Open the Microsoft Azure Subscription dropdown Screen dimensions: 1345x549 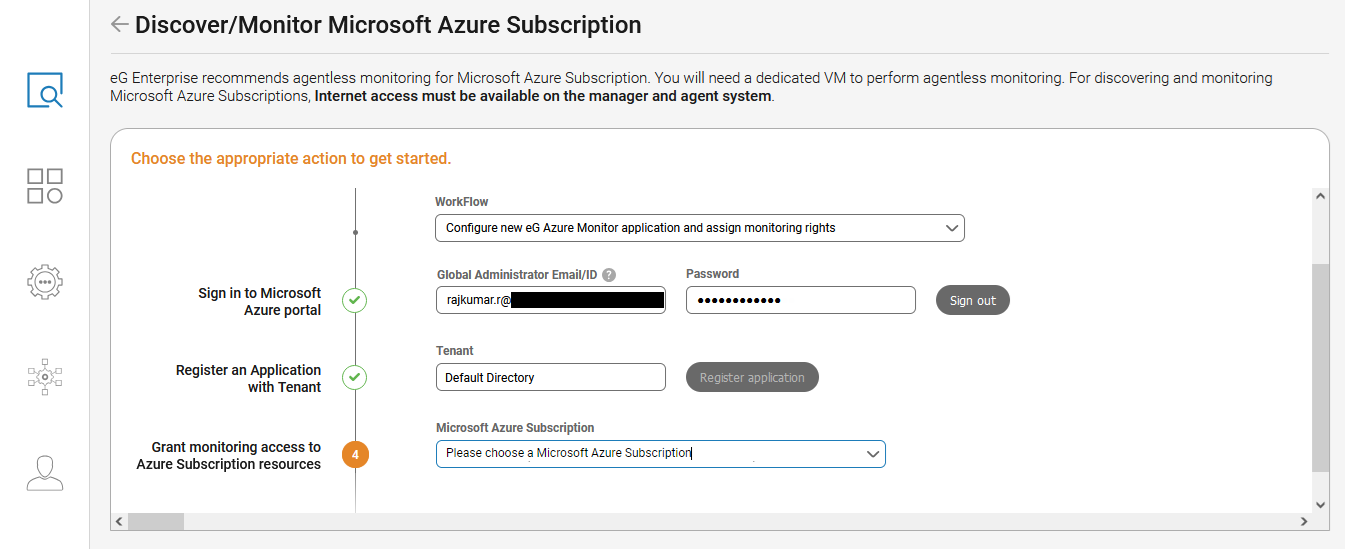[x=660, y=454]
